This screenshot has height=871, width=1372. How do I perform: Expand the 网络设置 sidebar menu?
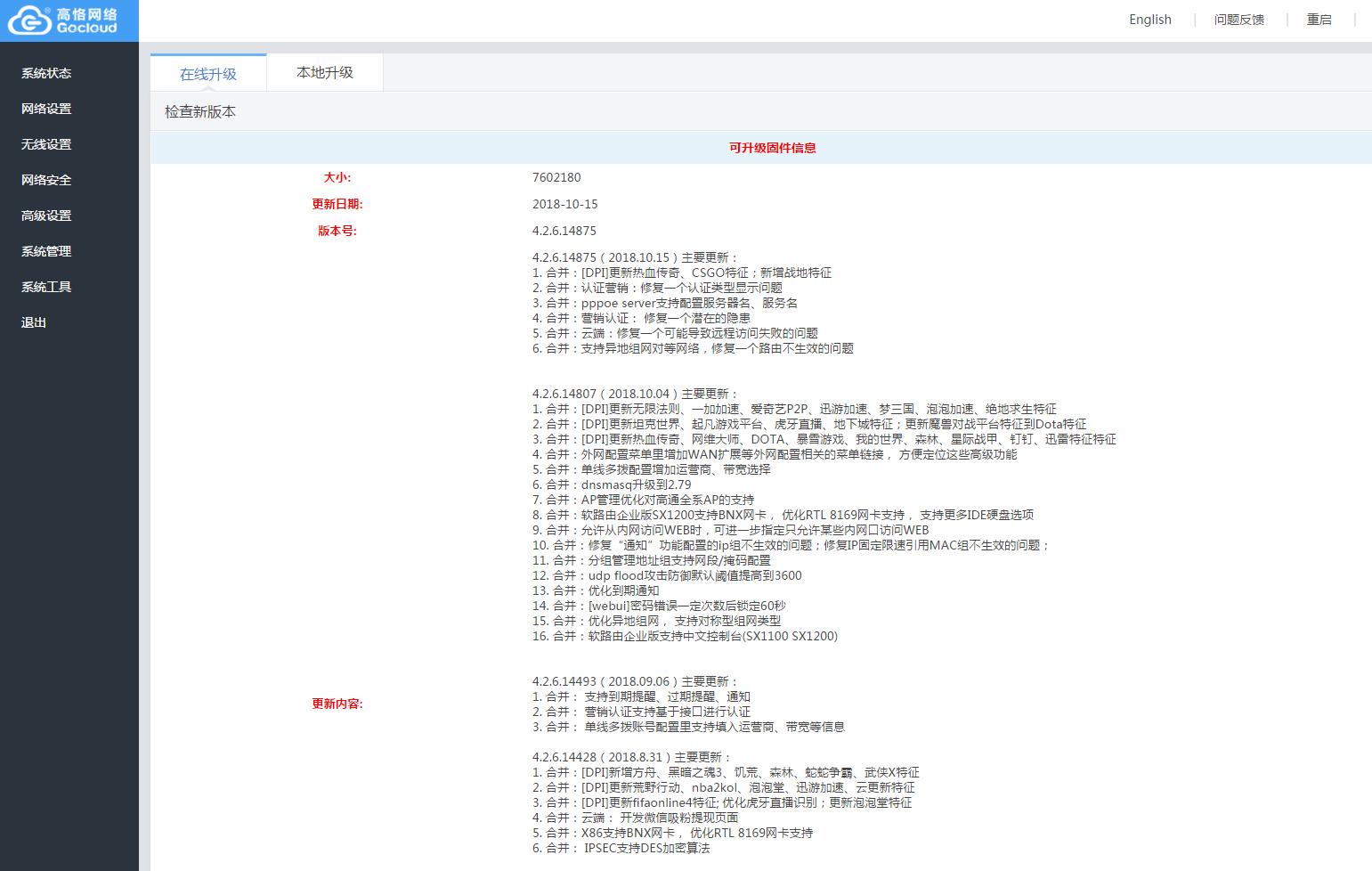[x=46, y=109]
